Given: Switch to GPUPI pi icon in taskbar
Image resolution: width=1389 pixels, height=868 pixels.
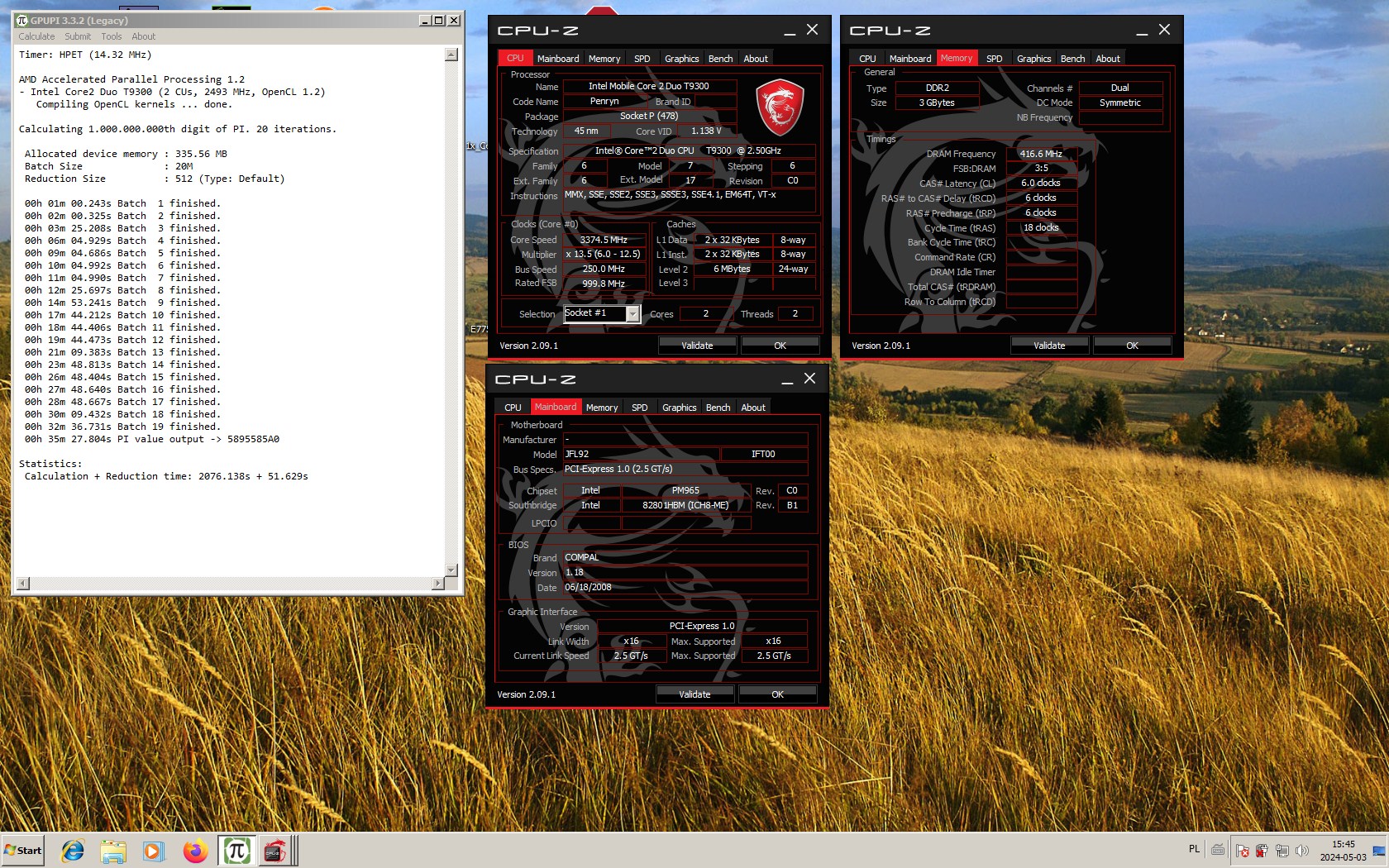Looking at the screenshot, I should coord(236,851).
